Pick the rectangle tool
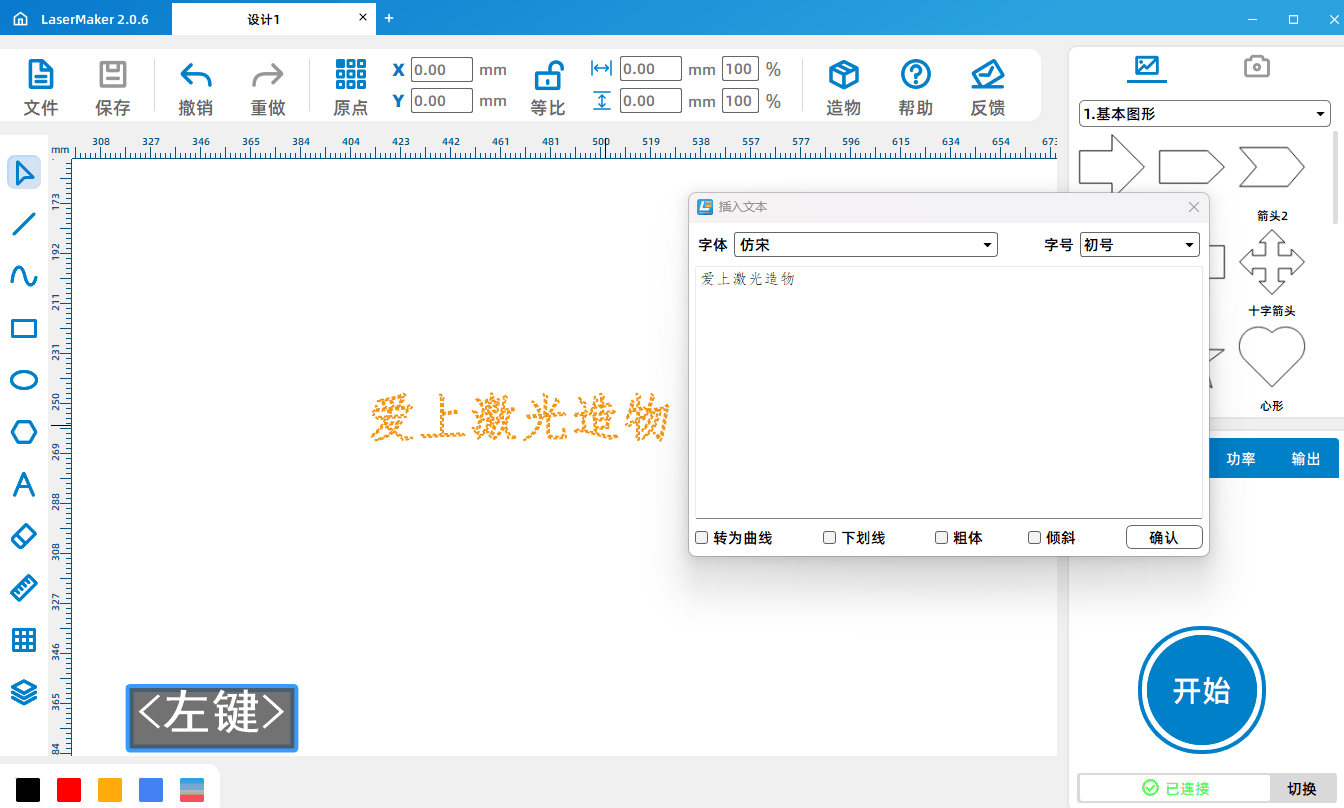1344x808 pixels. pyautogui.click(x=24, y=328)
